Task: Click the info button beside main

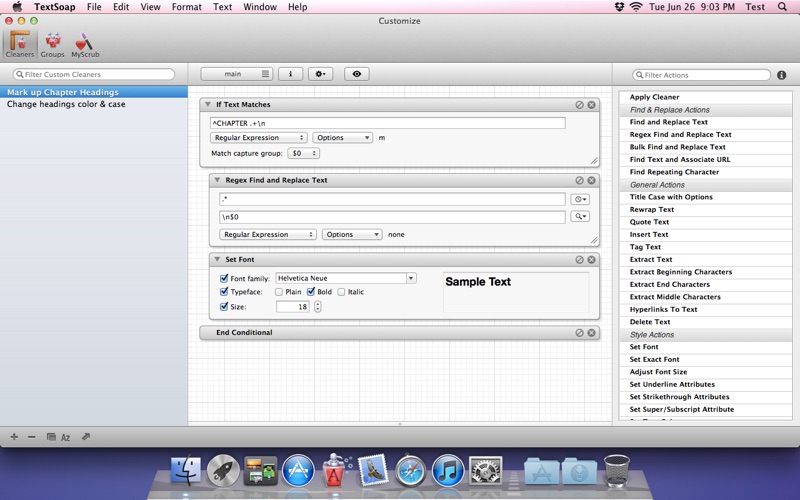Action: coord(290,74)
